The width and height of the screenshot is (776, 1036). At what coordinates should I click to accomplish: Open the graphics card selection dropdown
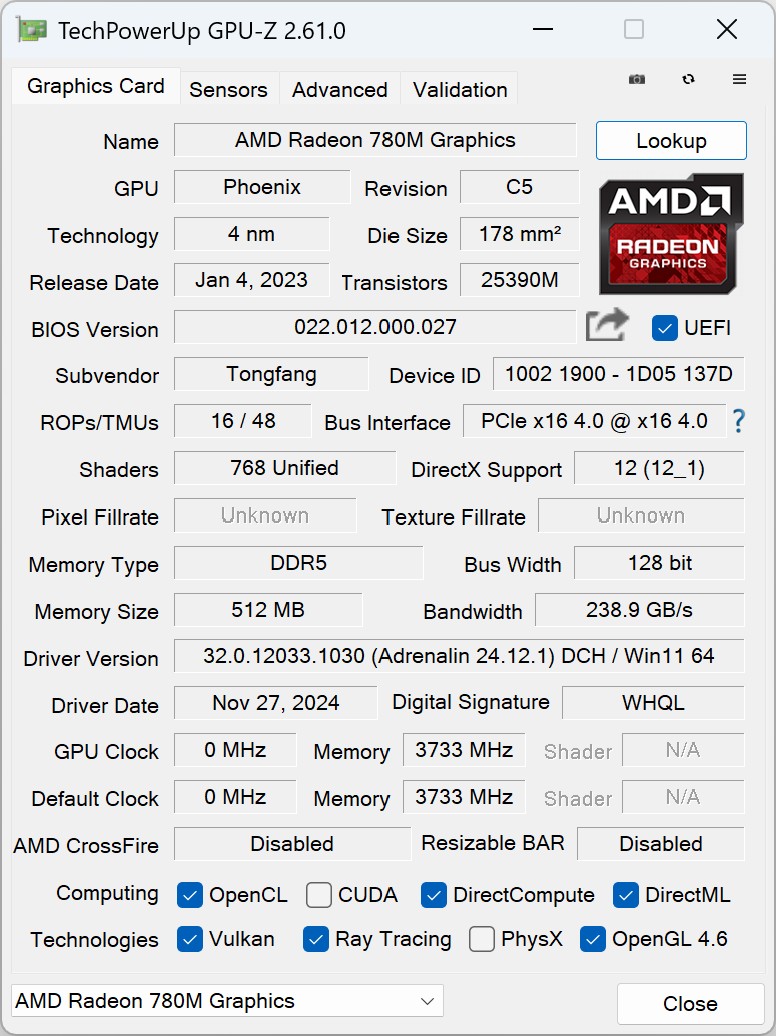coord(426,1001)
